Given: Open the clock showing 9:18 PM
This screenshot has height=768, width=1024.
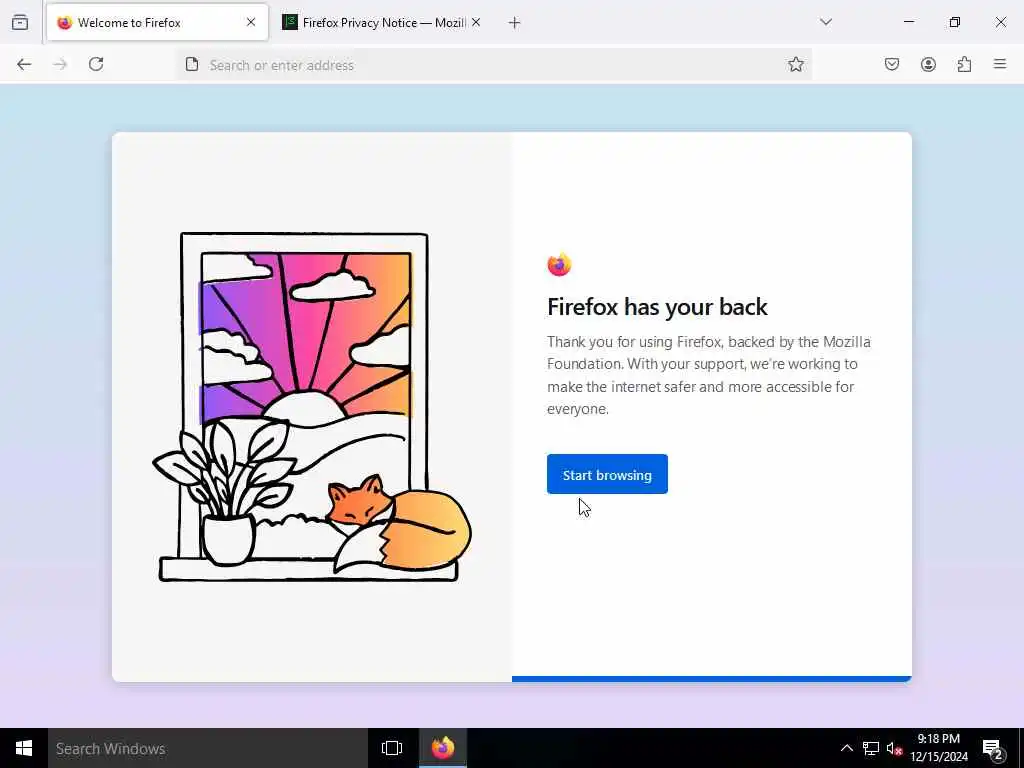Looking at the screenshot, I should [x=939, y=748].
